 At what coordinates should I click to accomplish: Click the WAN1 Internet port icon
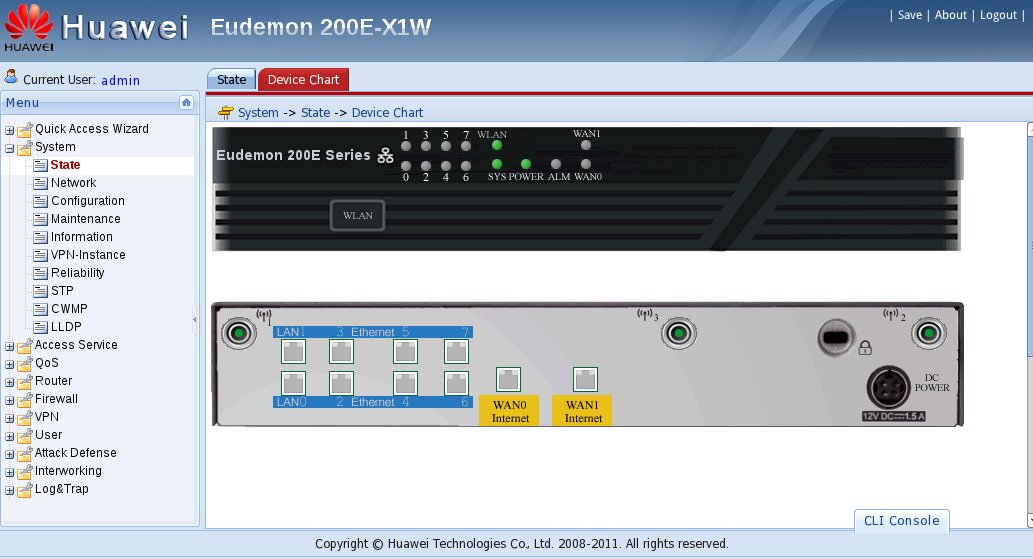584,379
